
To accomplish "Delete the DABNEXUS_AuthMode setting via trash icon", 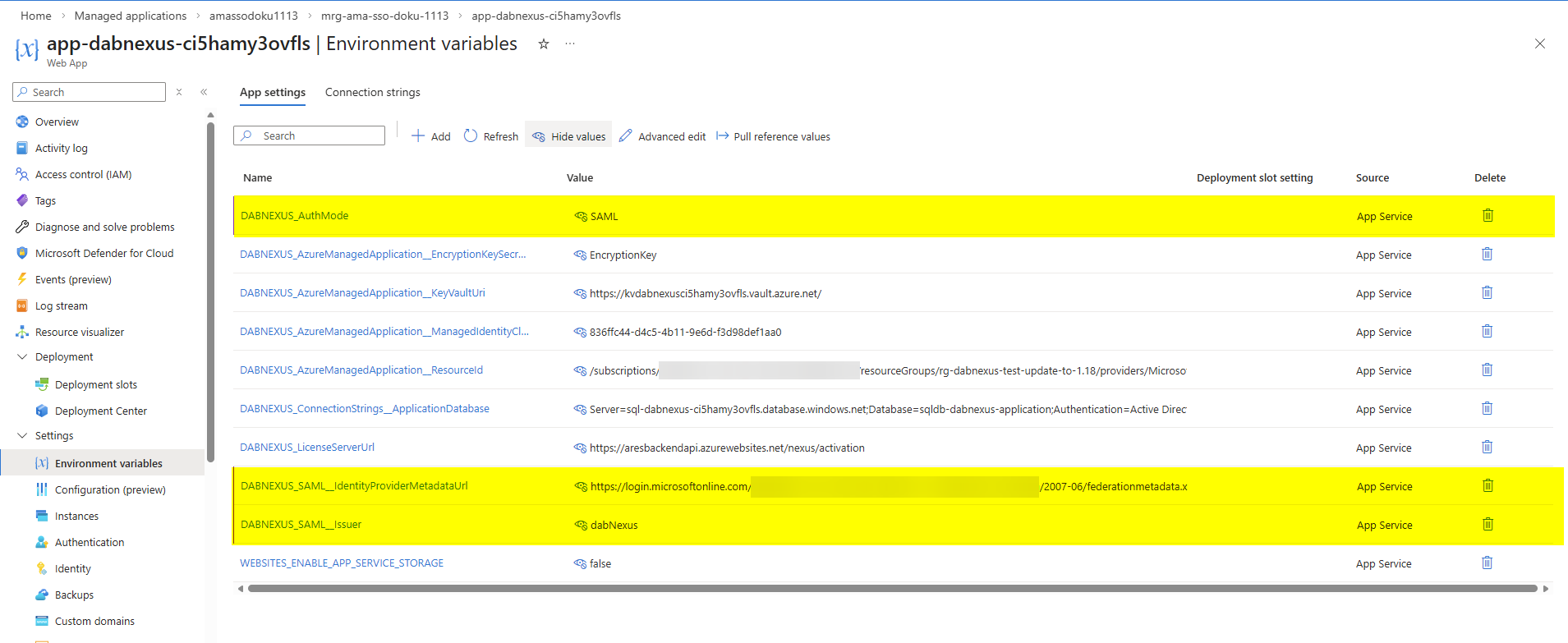I will 1488,215.
